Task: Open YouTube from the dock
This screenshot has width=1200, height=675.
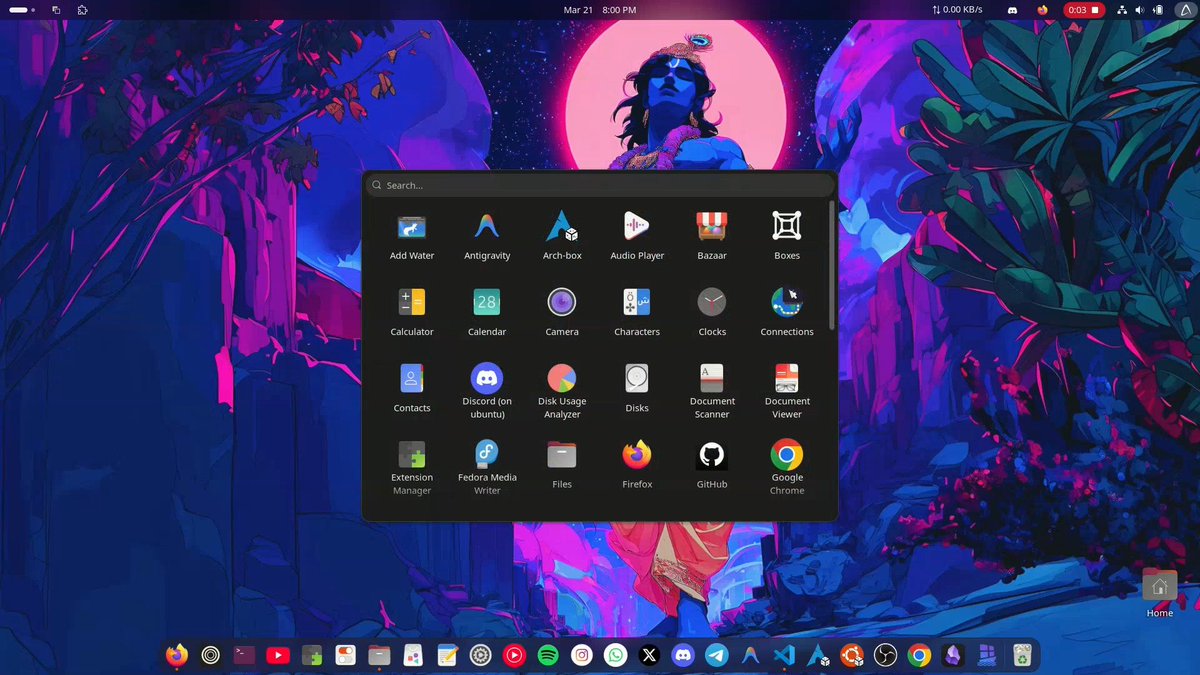Action: pos(278,656)
